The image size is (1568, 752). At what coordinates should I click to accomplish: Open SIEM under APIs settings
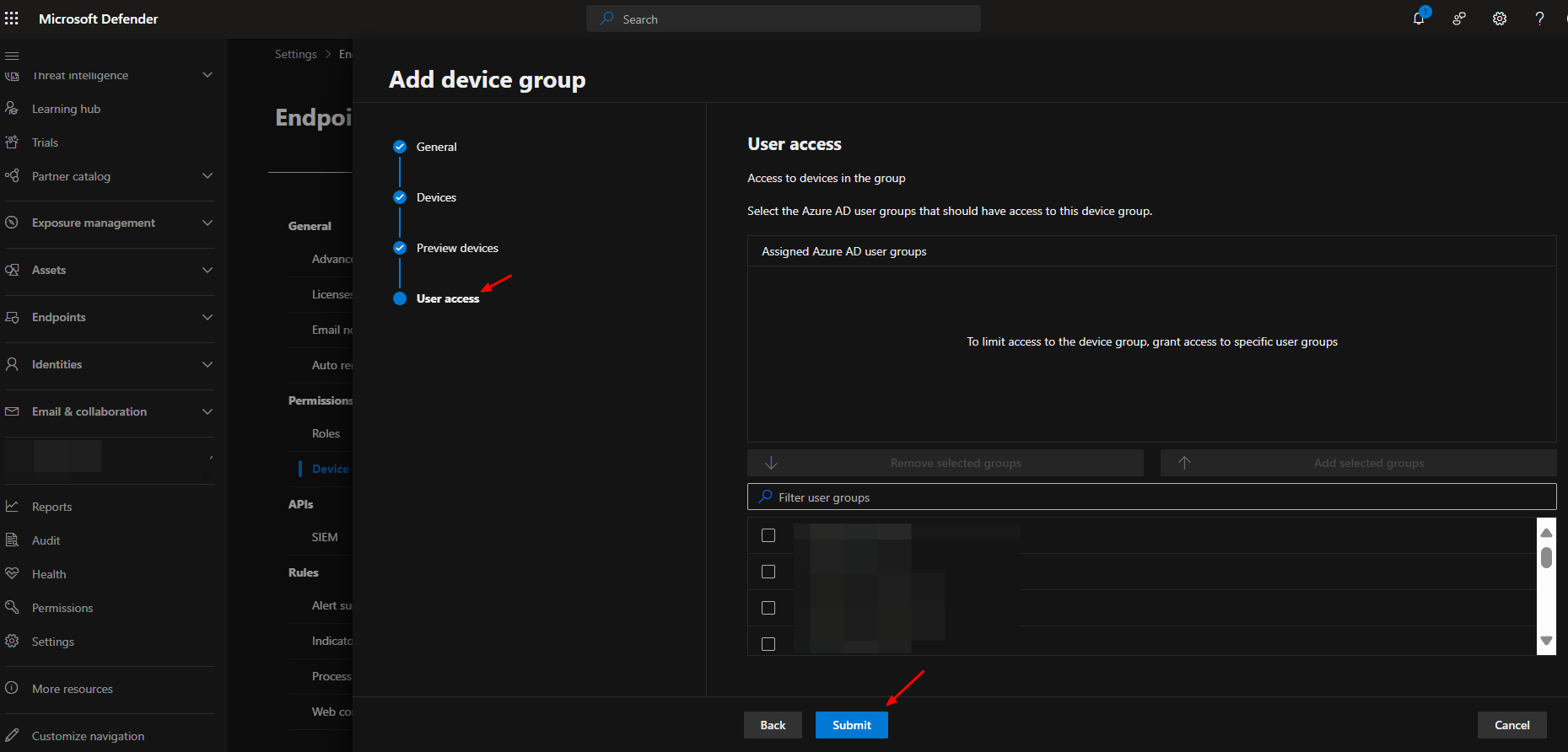pos(325,537)
